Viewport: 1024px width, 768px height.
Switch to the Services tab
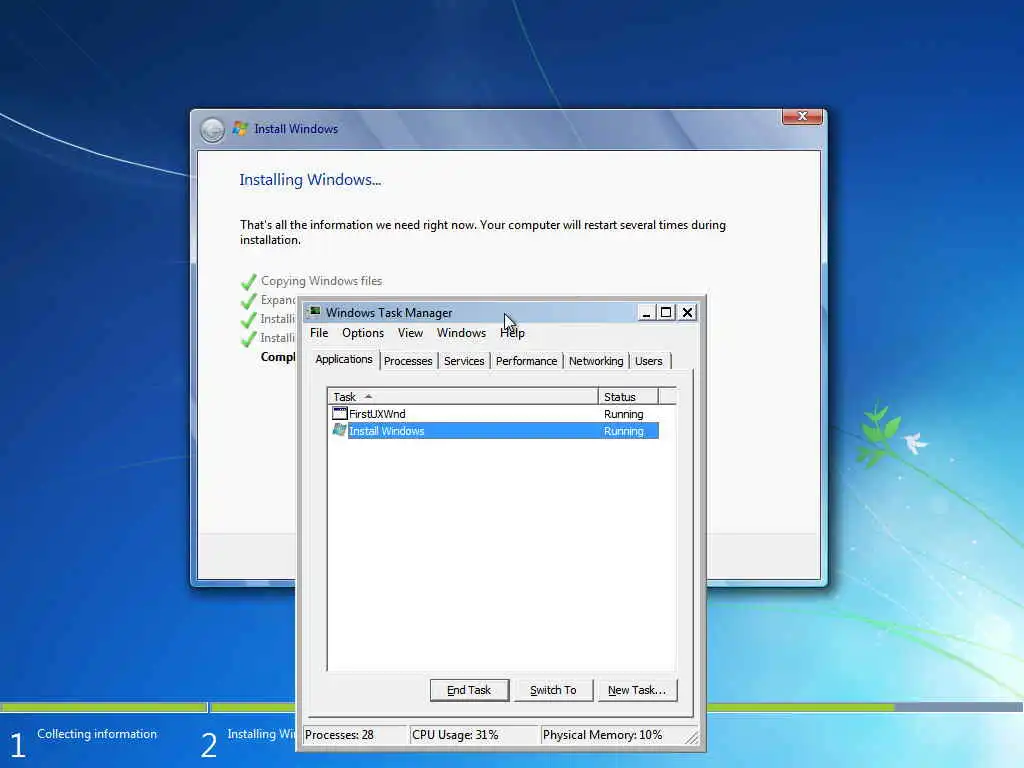[464, 361]
